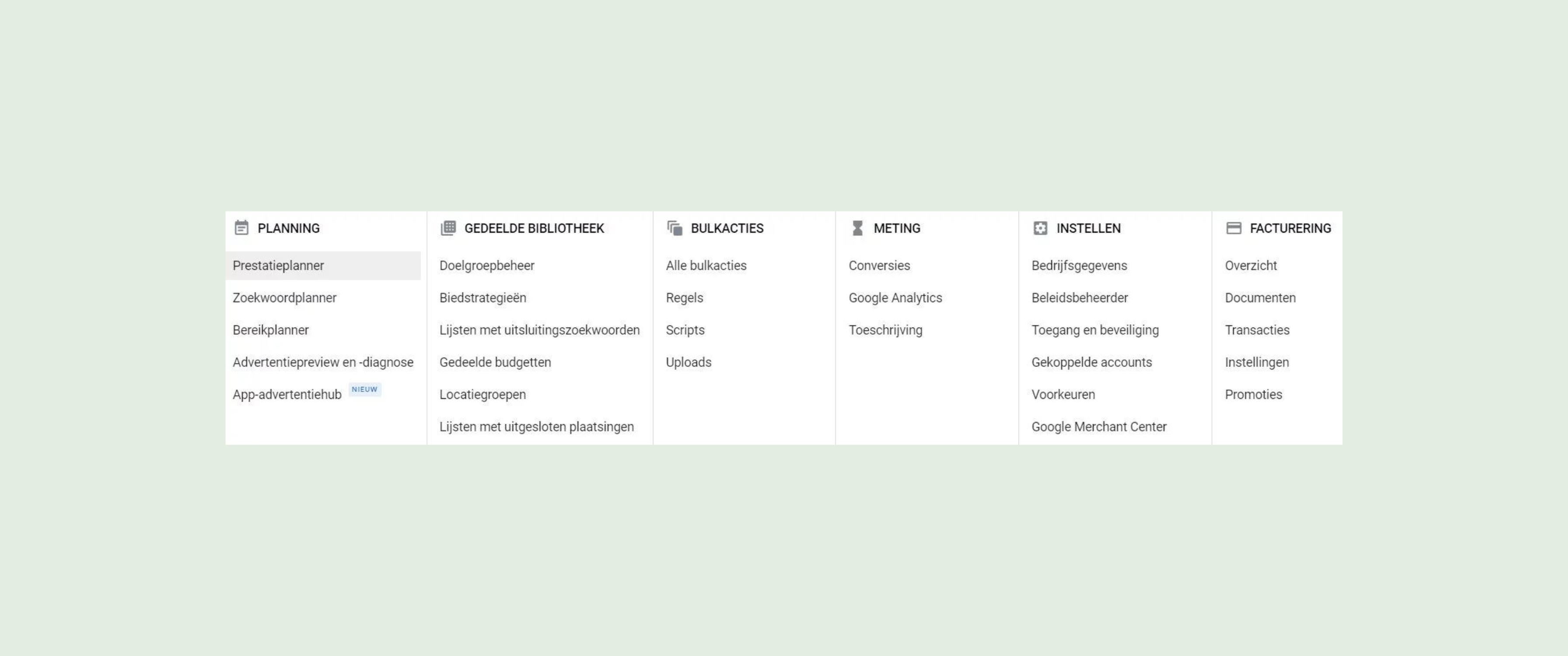Click the Facturering credit card icon

click(1234, 228)
